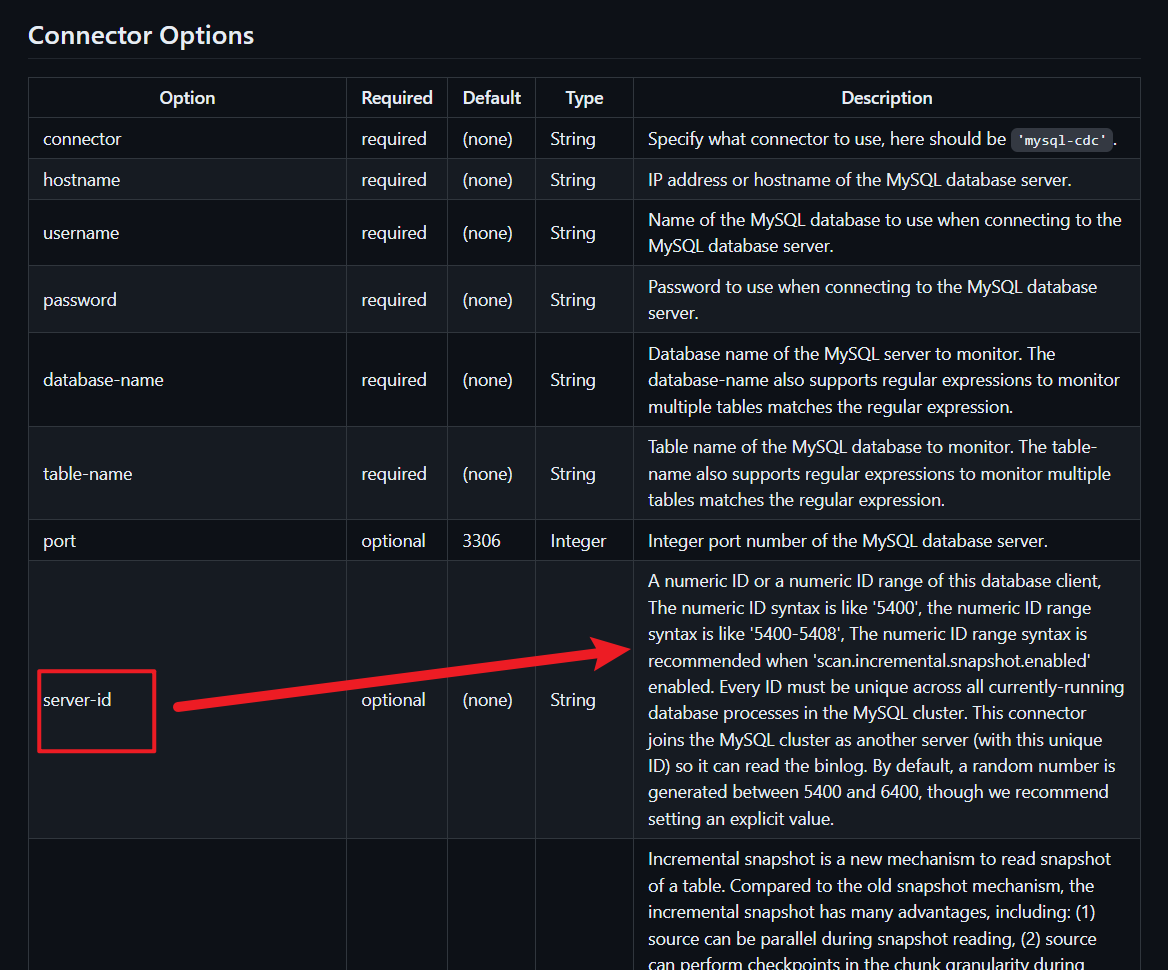The image size is (1168, 970).
Task: Select the 'Option' column header
Action: click(x=187, y=98)
